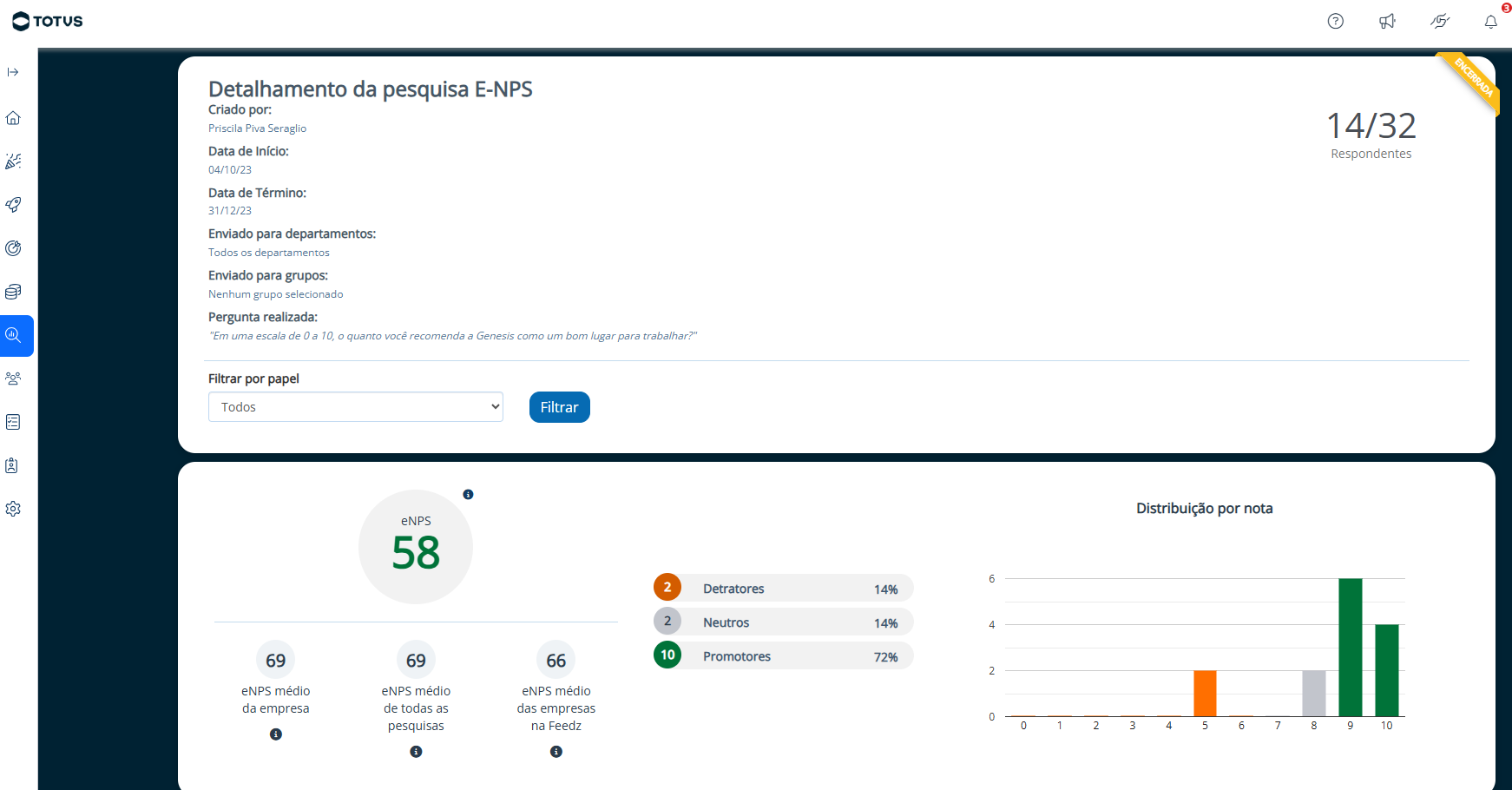Open the rocket icon in the sidebar
Screen dimensions: 1512x790
(x=13, y=205)
